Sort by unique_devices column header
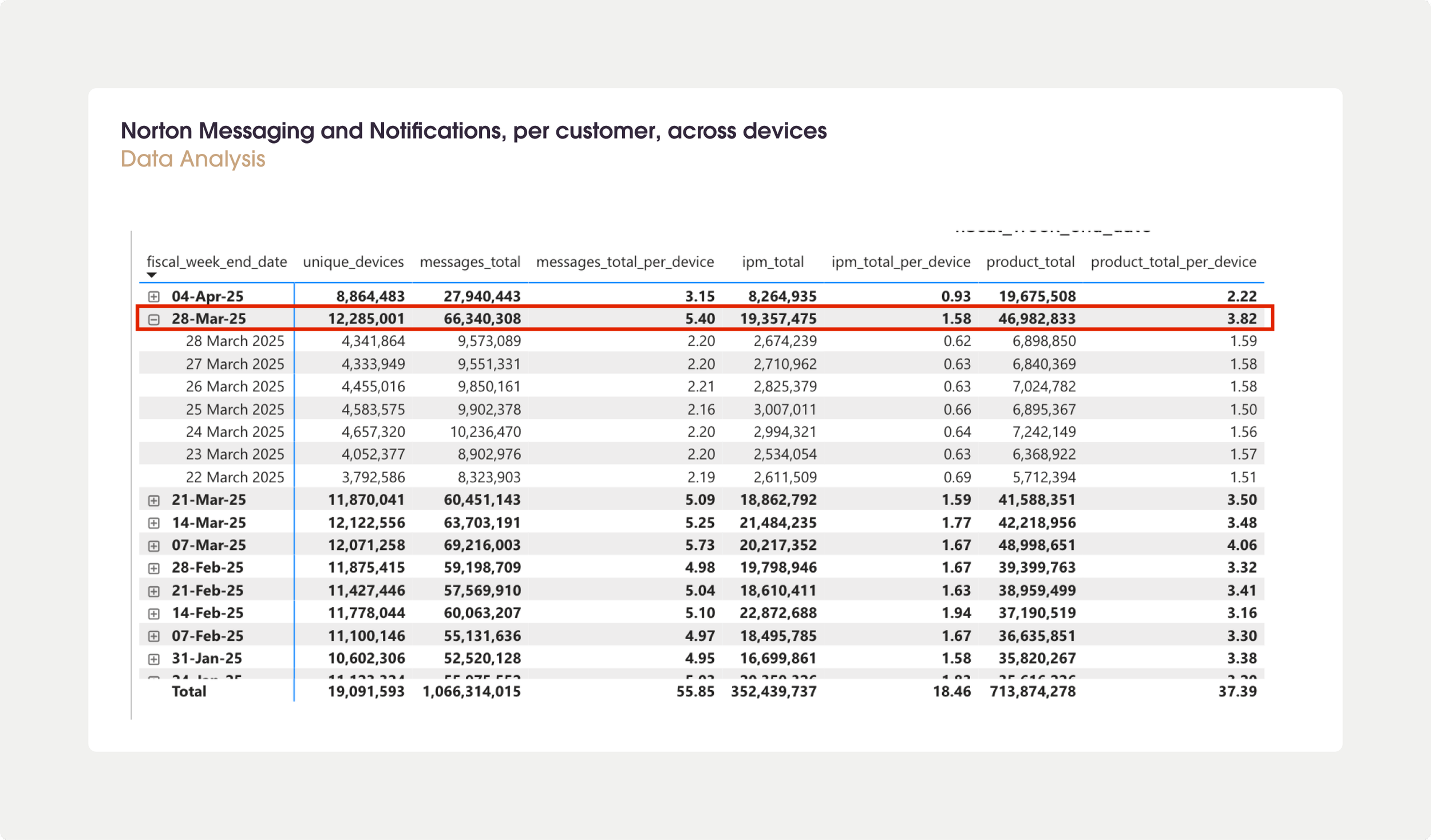 tap(353, 262)
